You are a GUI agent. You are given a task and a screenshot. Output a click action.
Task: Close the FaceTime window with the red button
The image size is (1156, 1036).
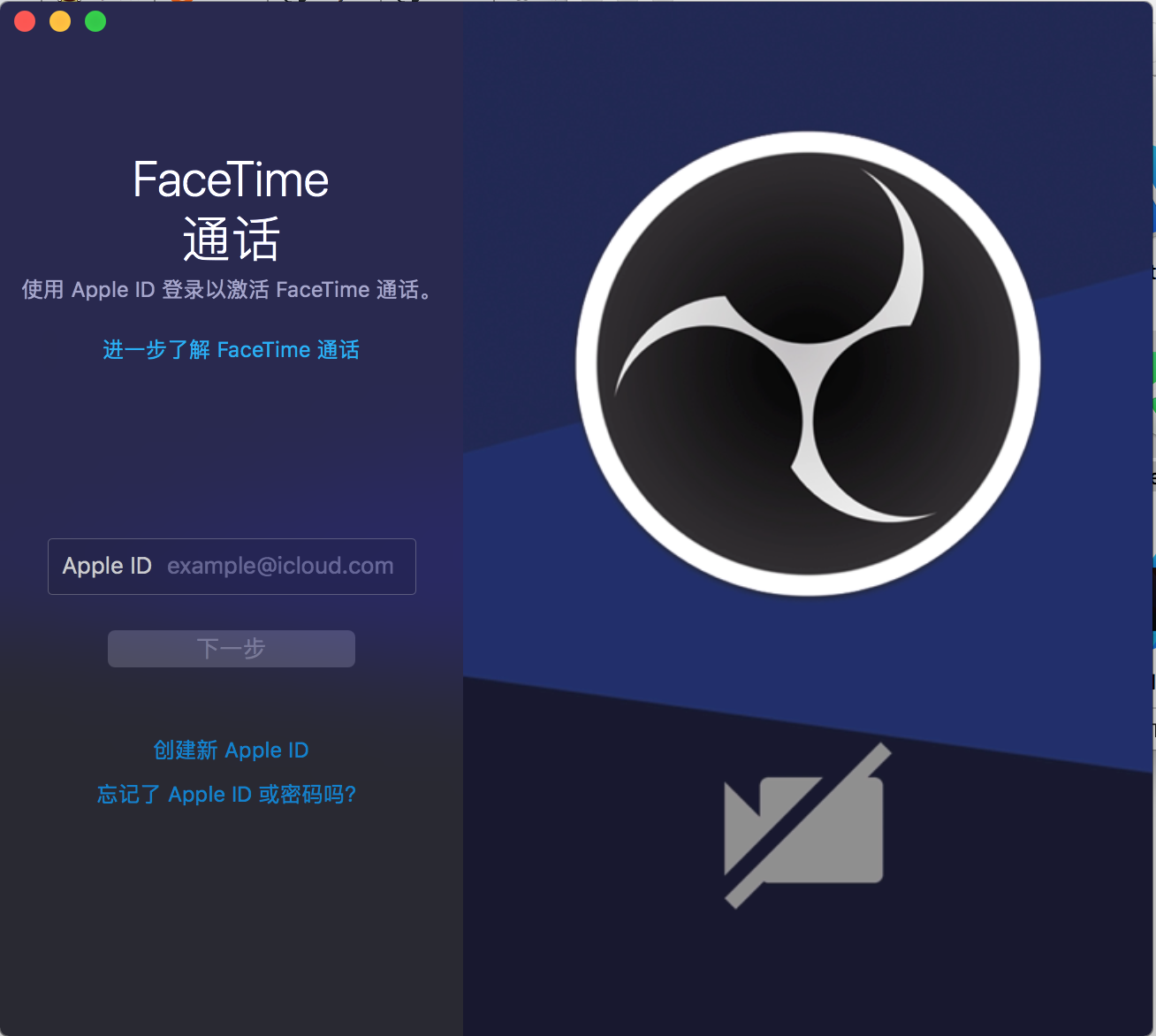click(x=25, y=22)
